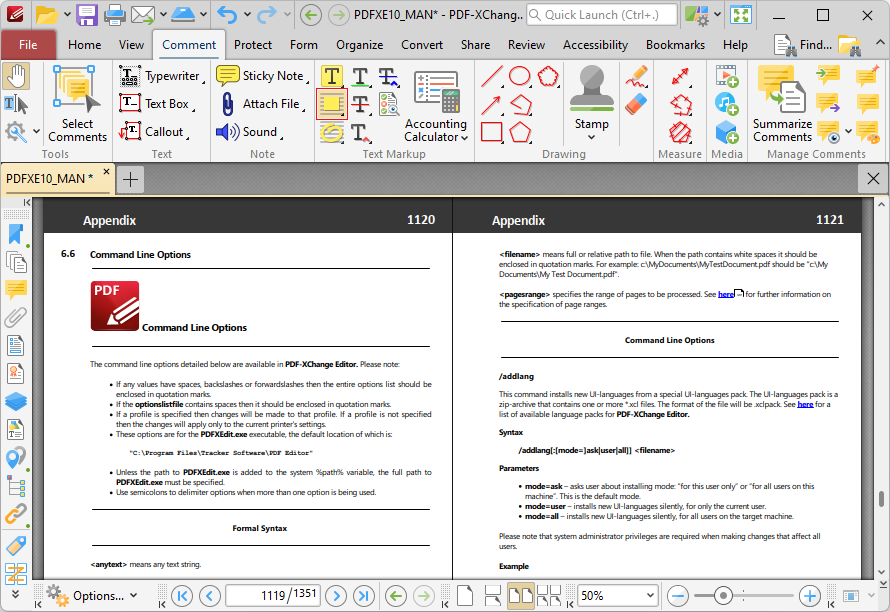The image size is (890, 612).
Task: Toggle two pages continuous layout
Action: [549, 596]
